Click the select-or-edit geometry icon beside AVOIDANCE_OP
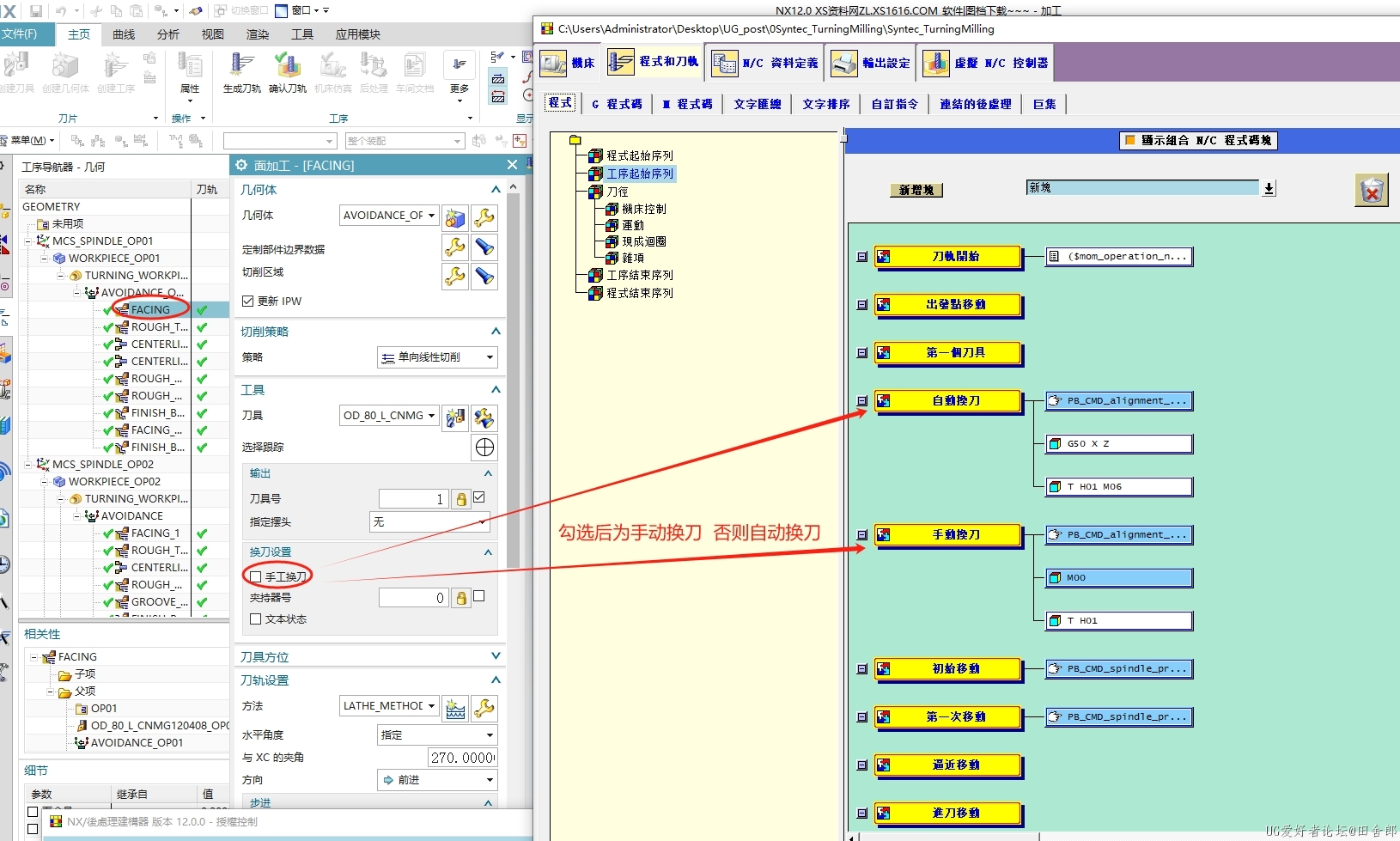 coord(455,217)
